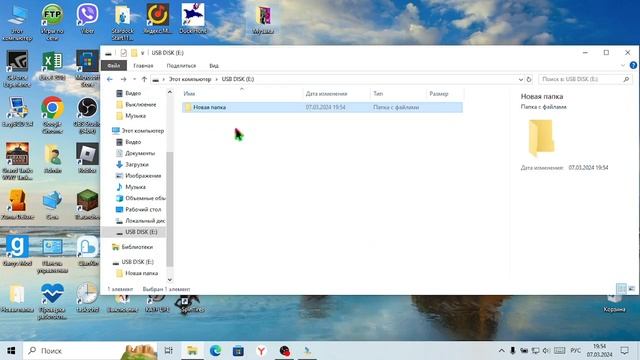Sort by Дата изменения column header
Image resolution: width=640 pixels, height=360 pixels.
(x=337, y=93)
